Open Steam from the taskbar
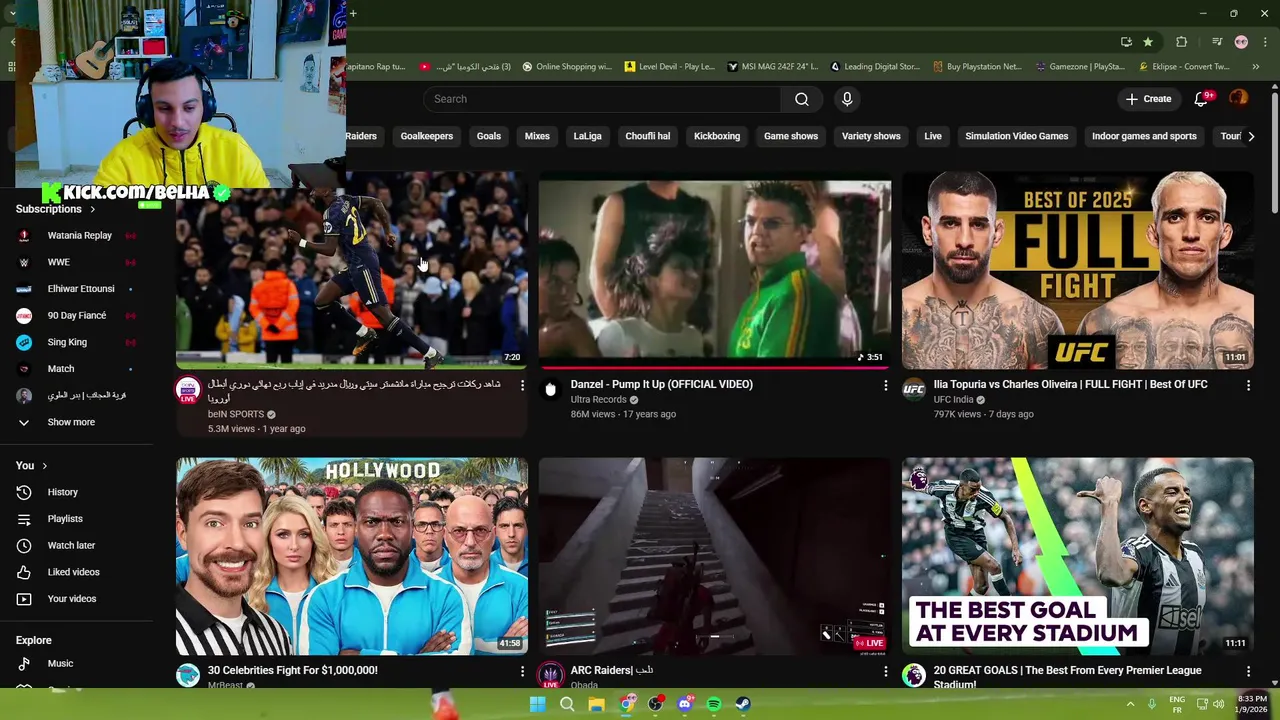 [x=743, y=704]
